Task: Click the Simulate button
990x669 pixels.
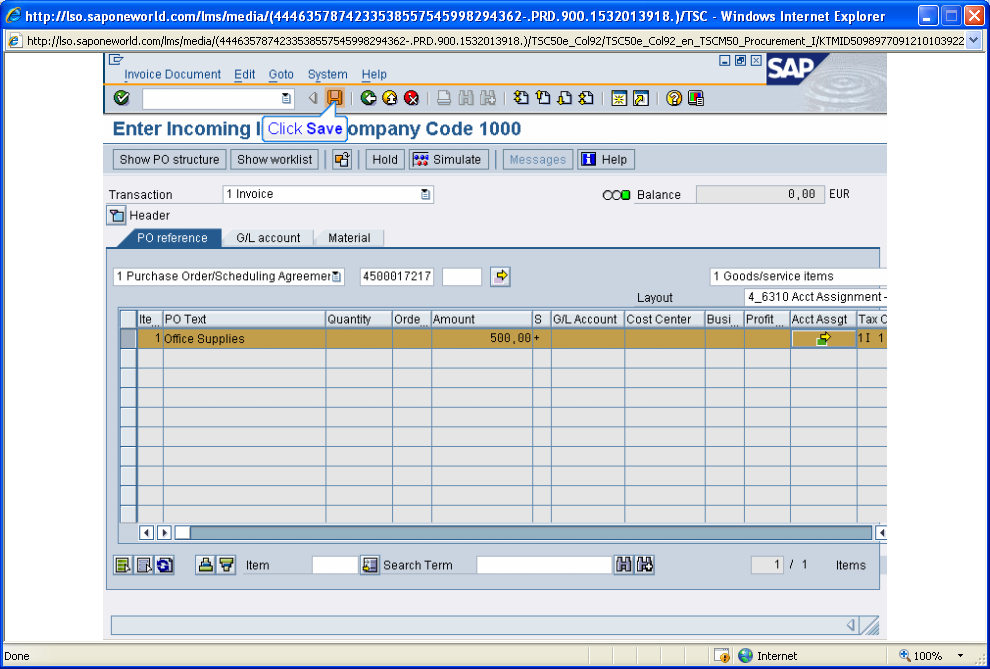Action: (x=449, y=160)
